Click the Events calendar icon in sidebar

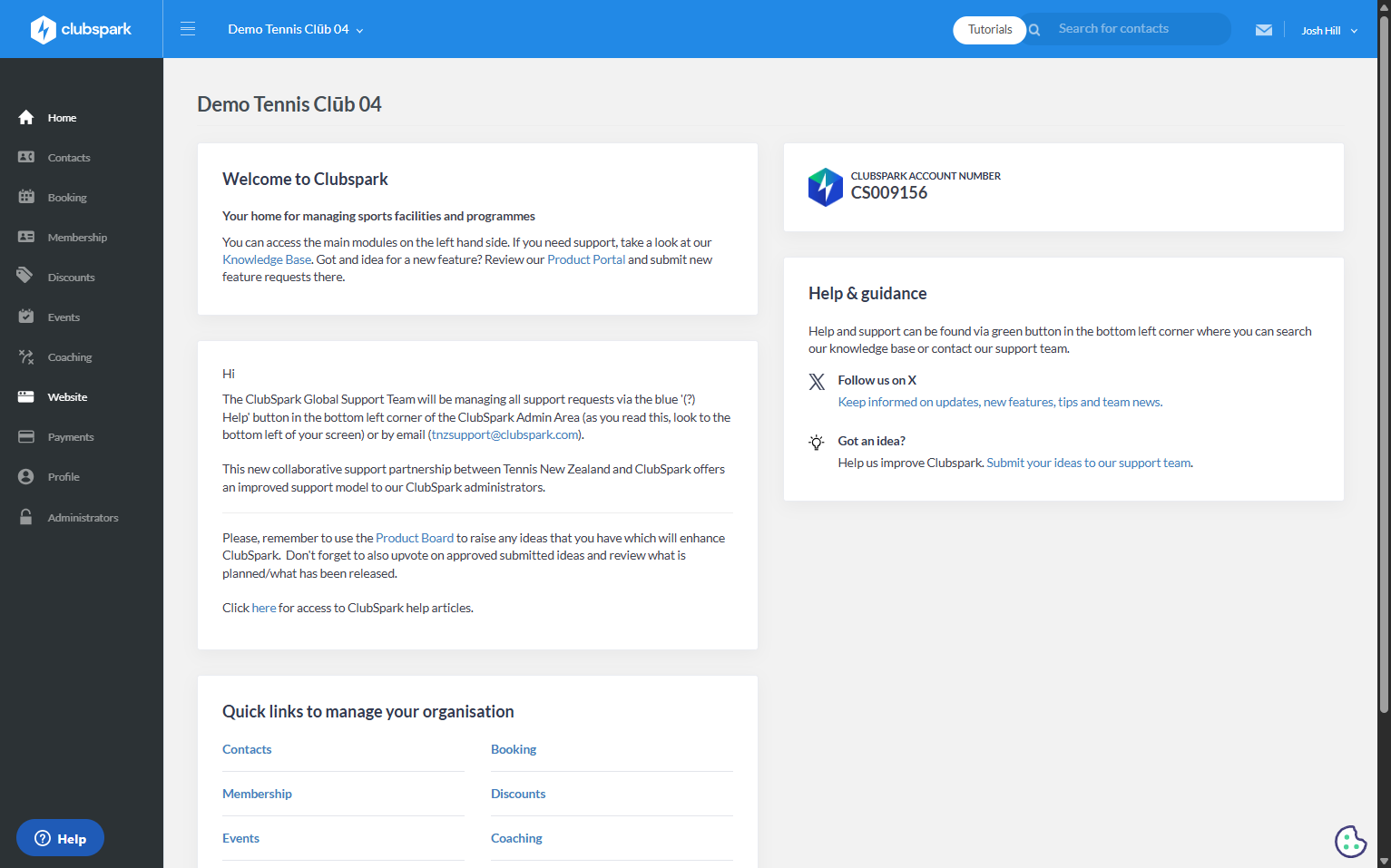(26, 317)
